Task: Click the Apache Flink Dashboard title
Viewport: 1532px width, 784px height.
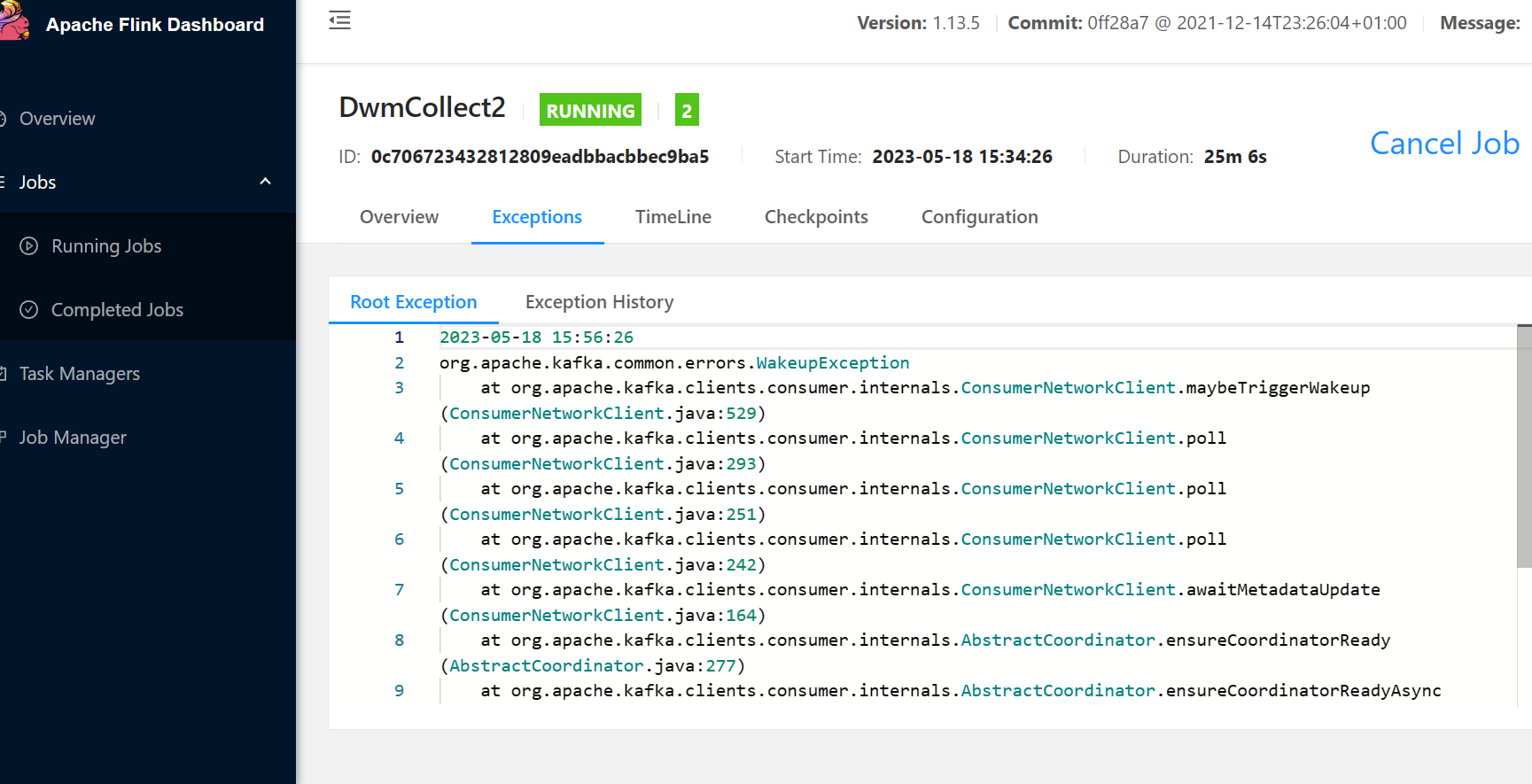Action: [155, 25]
